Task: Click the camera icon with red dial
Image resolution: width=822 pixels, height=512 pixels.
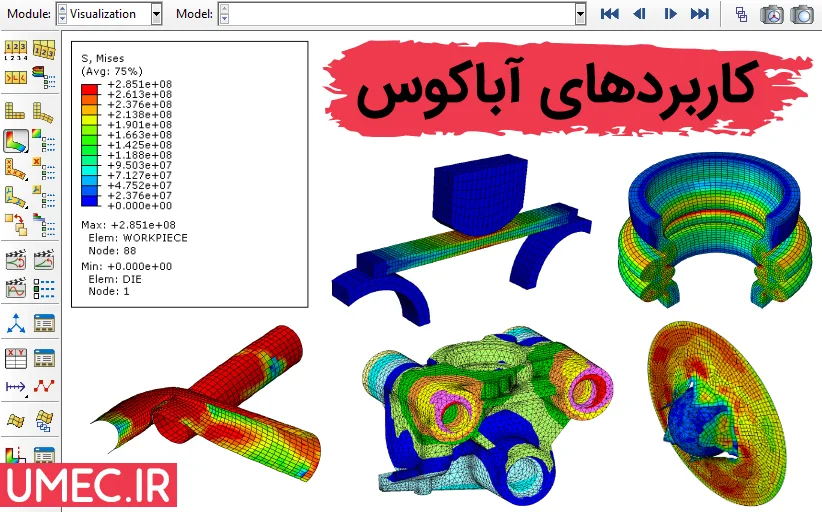Action: [x=772, y=14]
